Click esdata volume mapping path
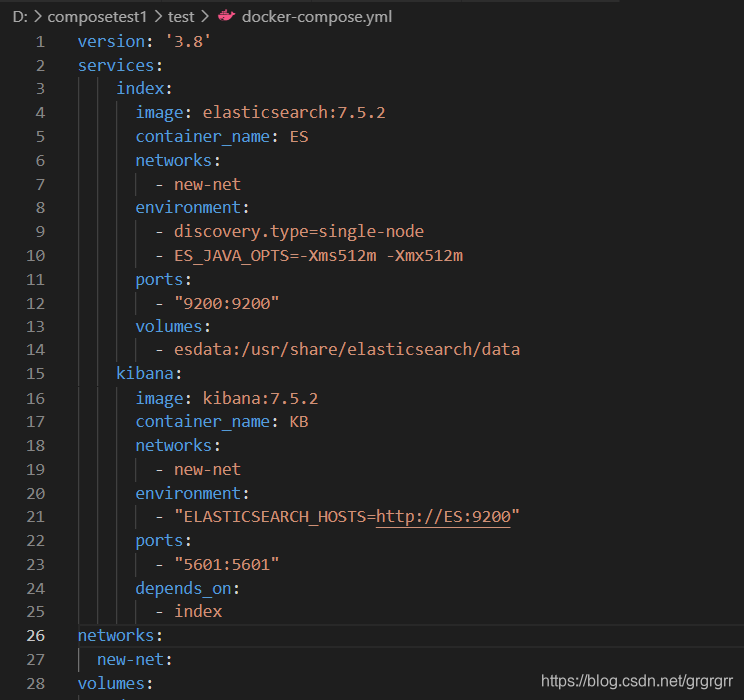Viewport: 744px width, 700px height. 347,349
